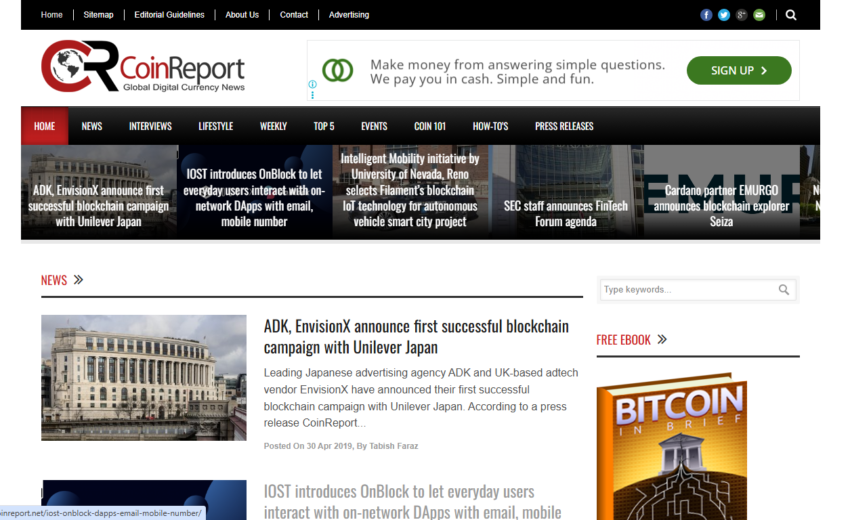
Task: Click the double chevron next to FREE EBOOK
Action: [x=662, y=339]
